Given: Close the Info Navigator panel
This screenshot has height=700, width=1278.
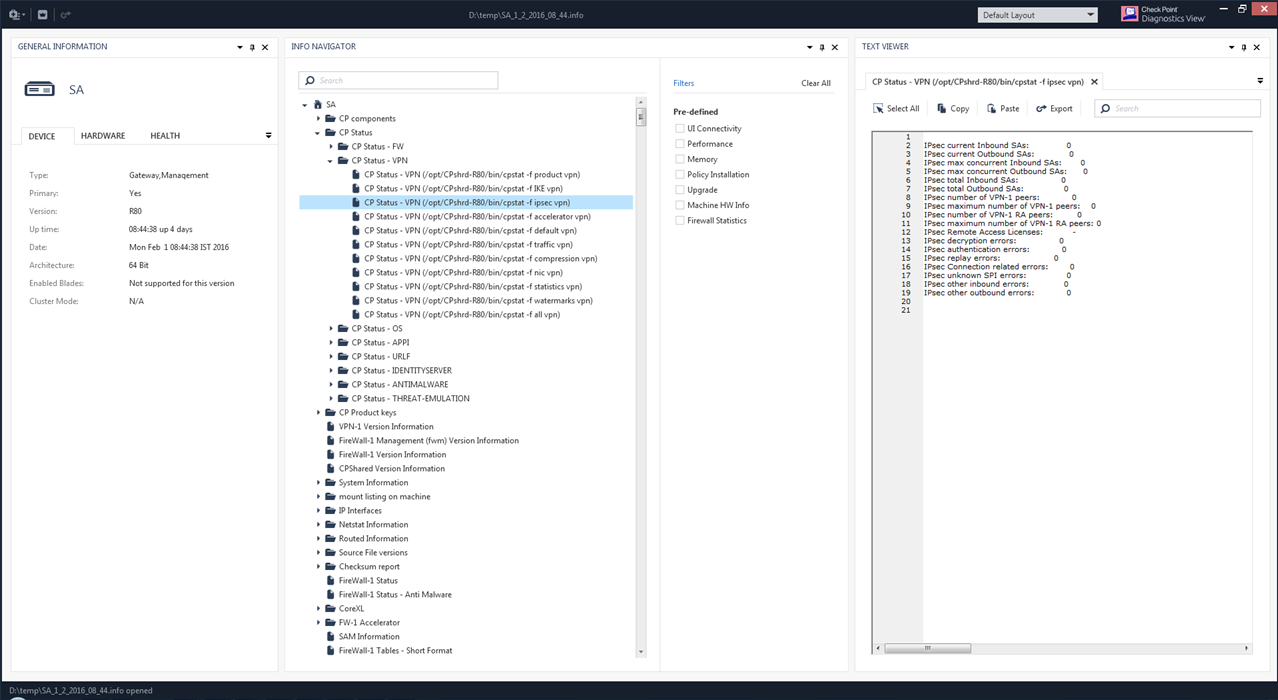Looking at the screenshot, I should [x=835, y=47].
